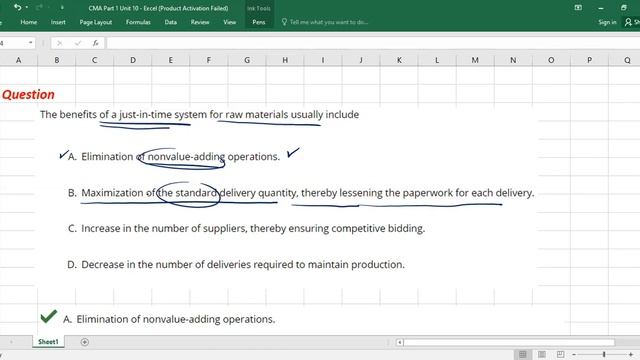Click the Tell me what you want to do box
The width and height of the screenshot is (640, 360).
(x=329, y=22)
